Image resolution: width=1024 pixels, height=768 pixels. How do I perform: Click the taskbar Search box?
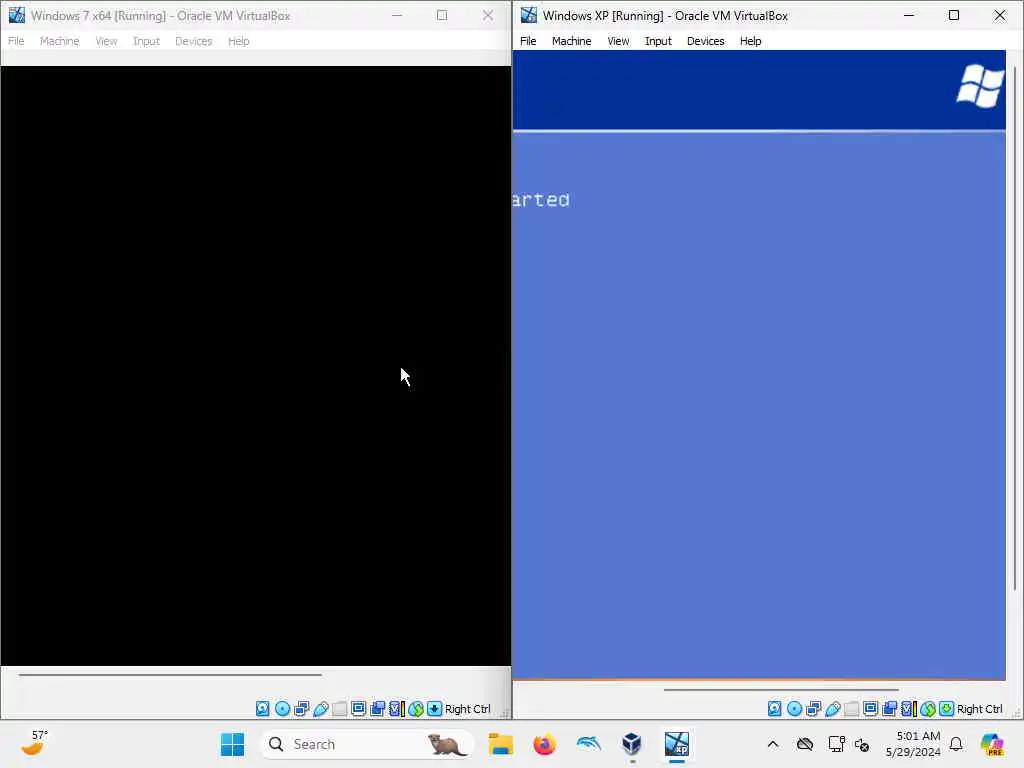[x=368, y=744]
